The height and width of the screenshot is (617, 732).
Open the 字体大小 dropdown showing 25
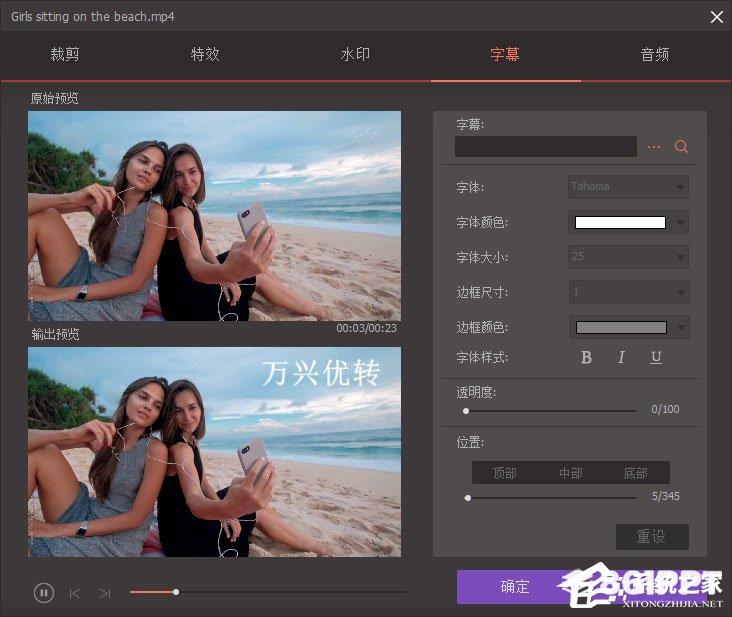[x=628, y=257]
